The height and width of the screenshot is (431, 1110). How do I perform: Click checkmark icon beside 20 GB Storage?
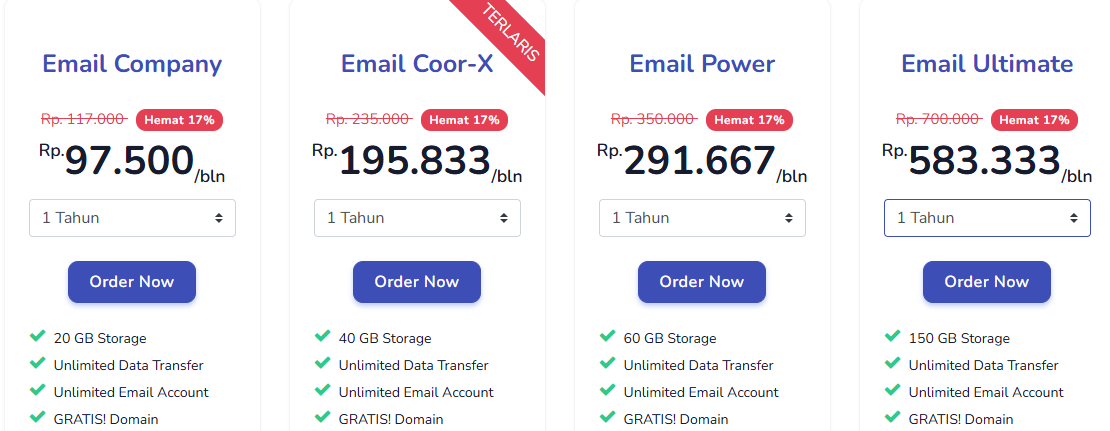[38, 337]
